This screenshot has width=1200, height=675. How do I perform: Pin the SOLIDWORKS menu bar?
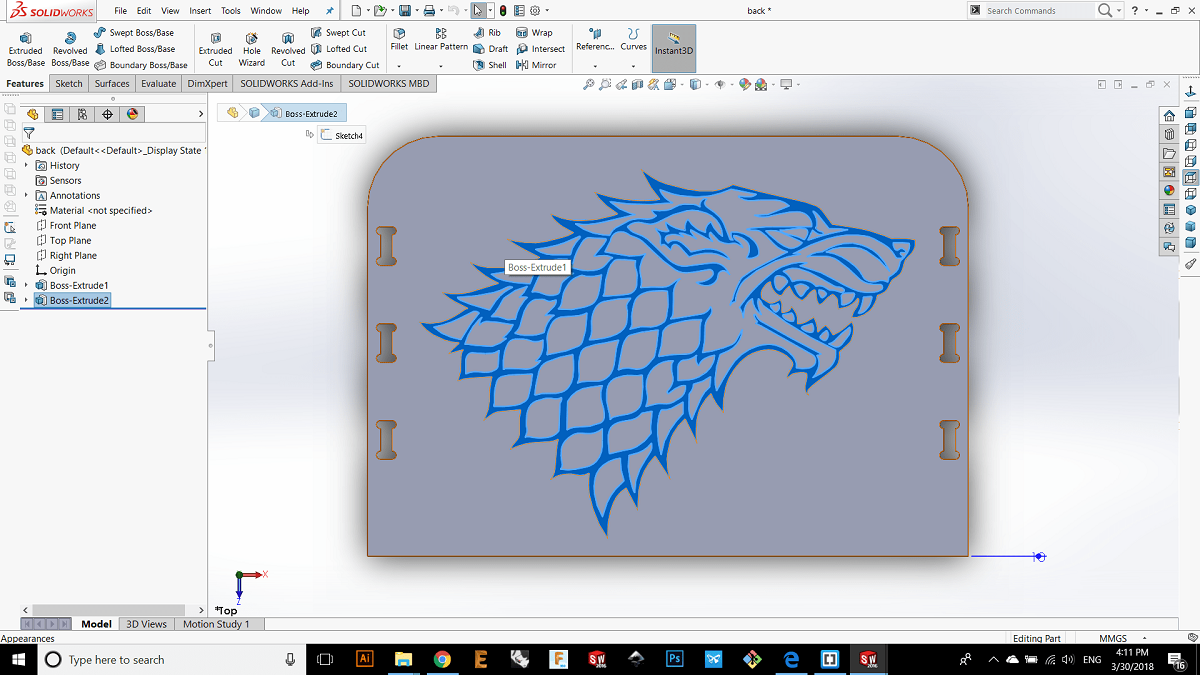point(330,11)
